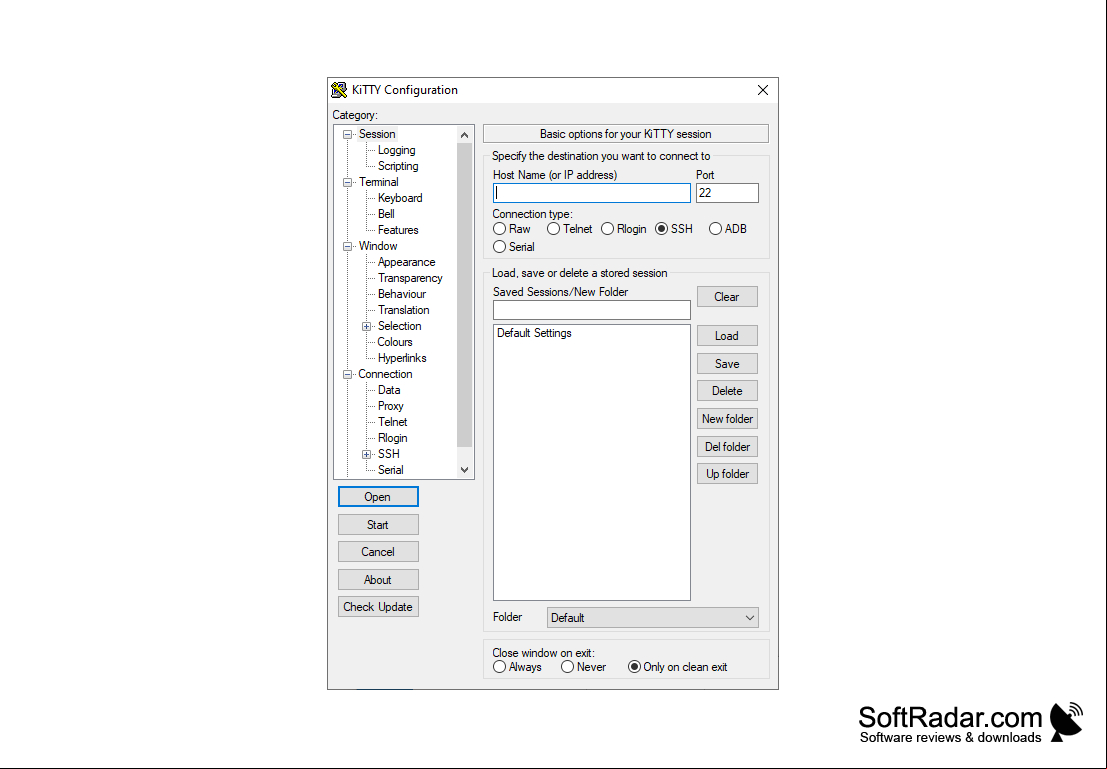Close the KiTTY Configuration window
Screen dimensions: 1107x769
[762, 90]
